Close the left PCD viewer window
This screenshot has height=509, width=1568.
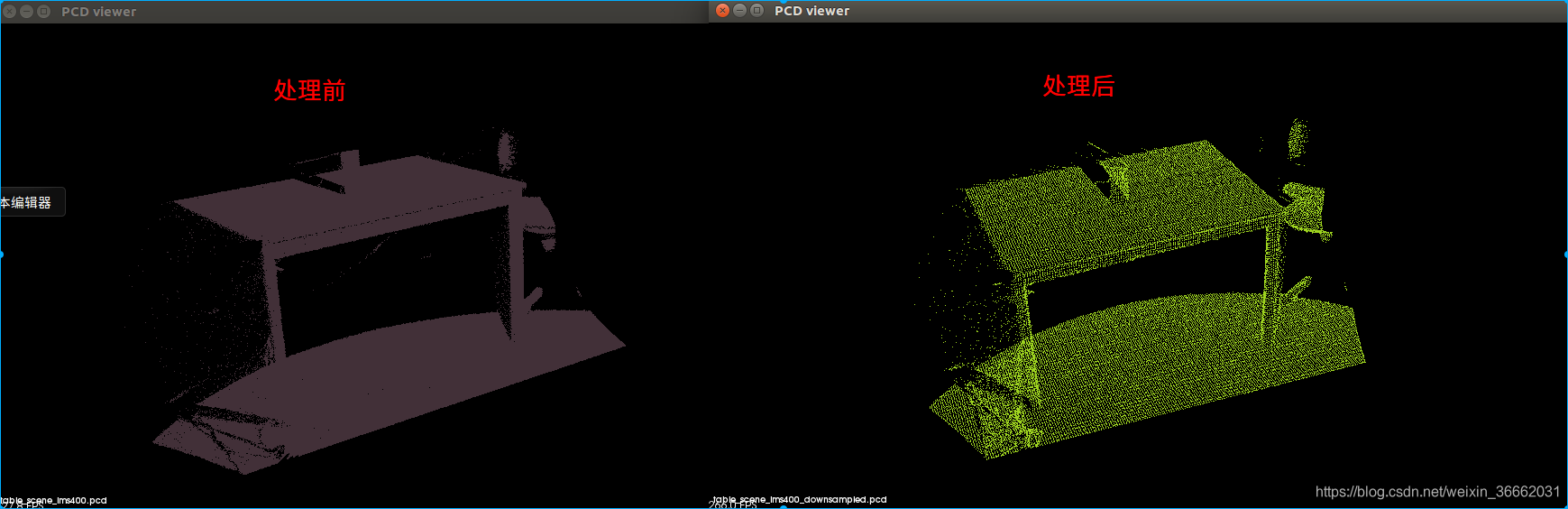(10, 12)
